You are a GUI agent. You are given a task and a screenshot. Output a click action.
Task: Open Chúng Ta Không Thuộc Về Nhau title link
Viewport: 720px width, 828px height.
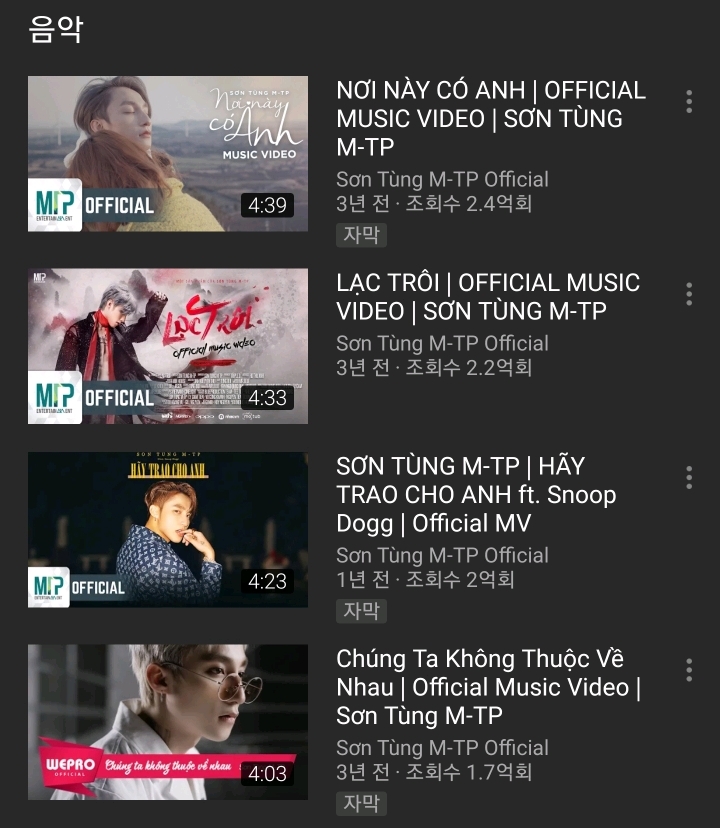[489, 687]
